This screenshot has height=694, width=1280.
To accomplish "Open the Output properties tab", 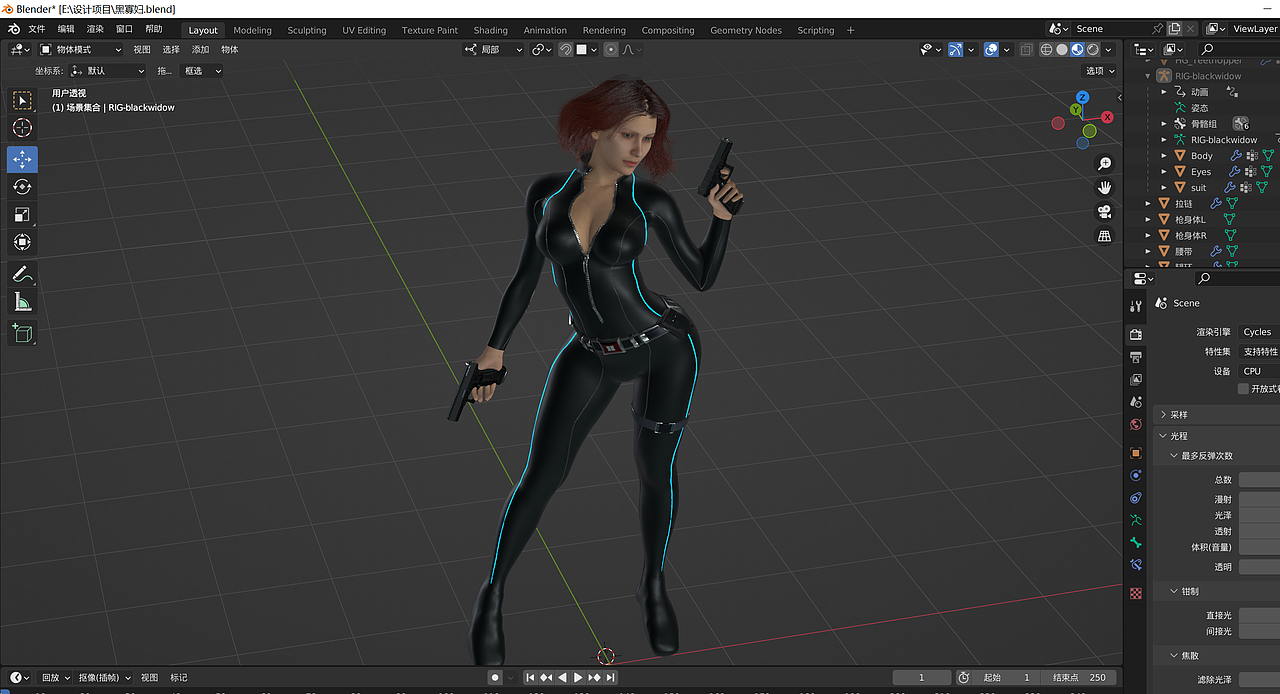I will click(x=1135, y=357).
